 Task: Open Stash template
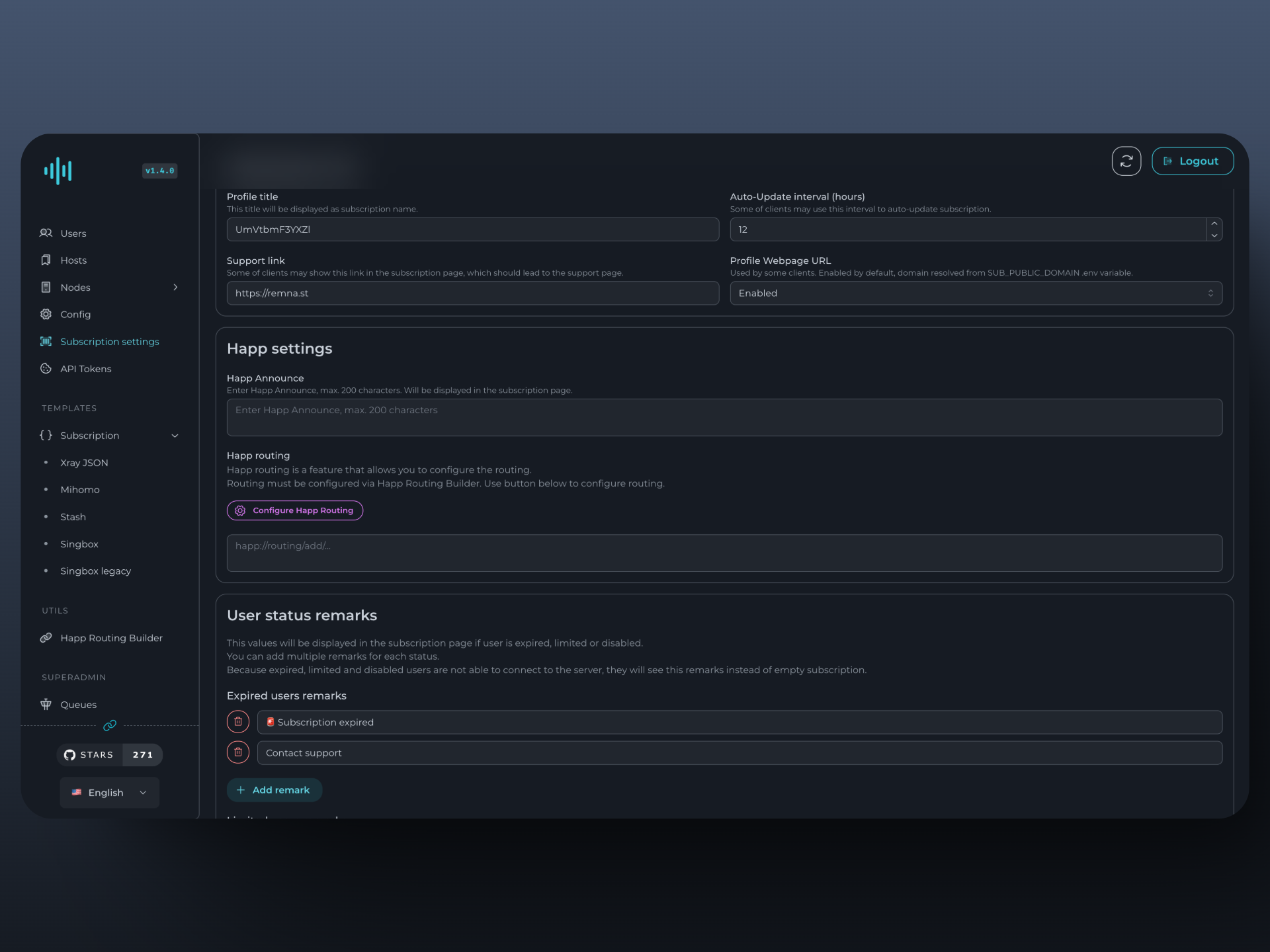coord(73,516)
